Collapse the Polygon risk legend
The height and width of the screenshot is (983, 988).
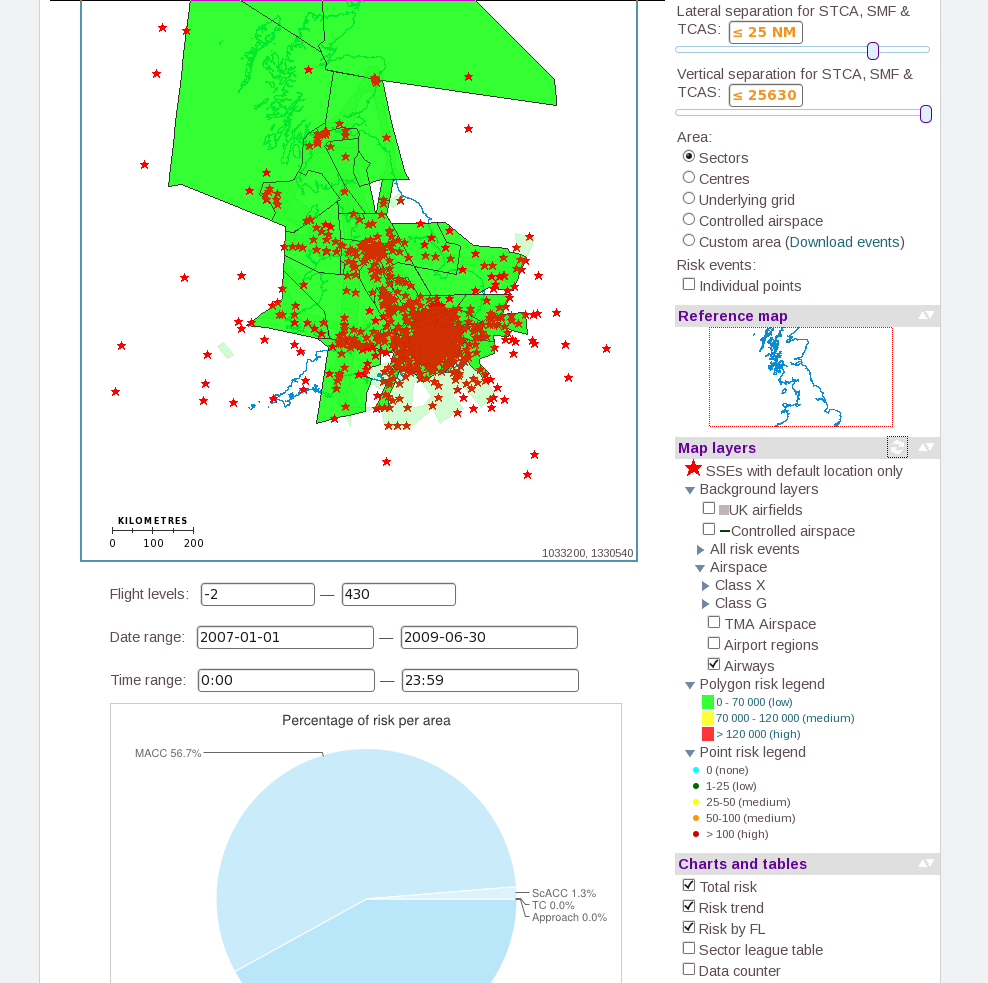click(x=690, y=685)
